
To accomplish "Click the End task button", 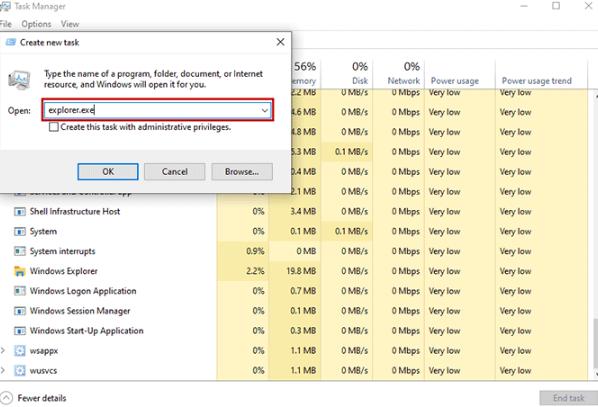I will tap(568, 398).
